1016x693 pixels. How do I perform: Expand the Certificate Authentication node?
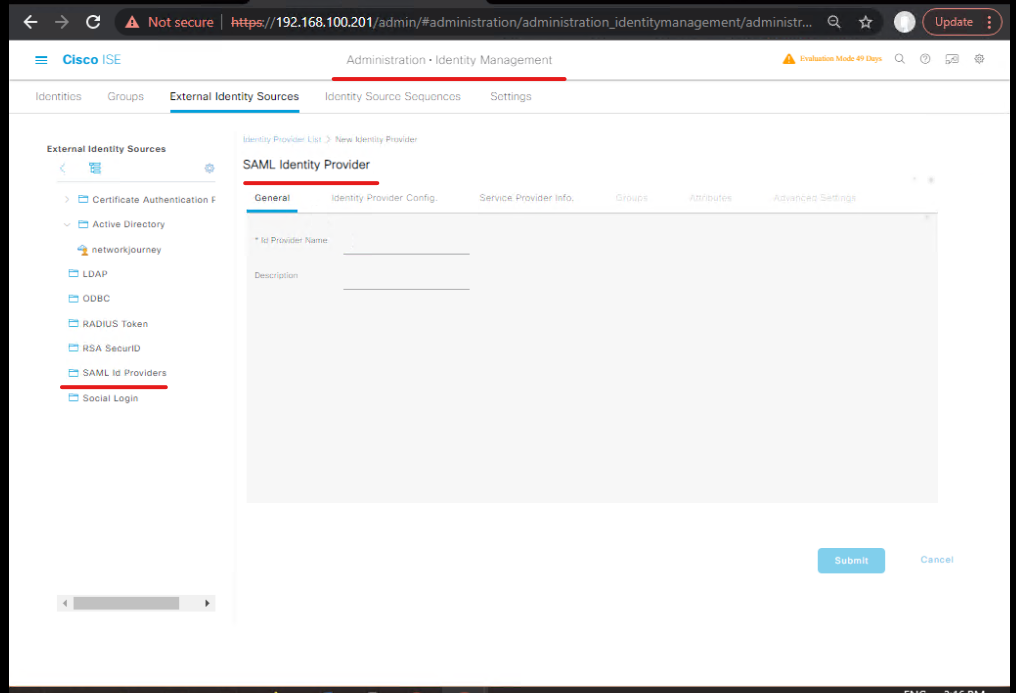click(67, 199)
